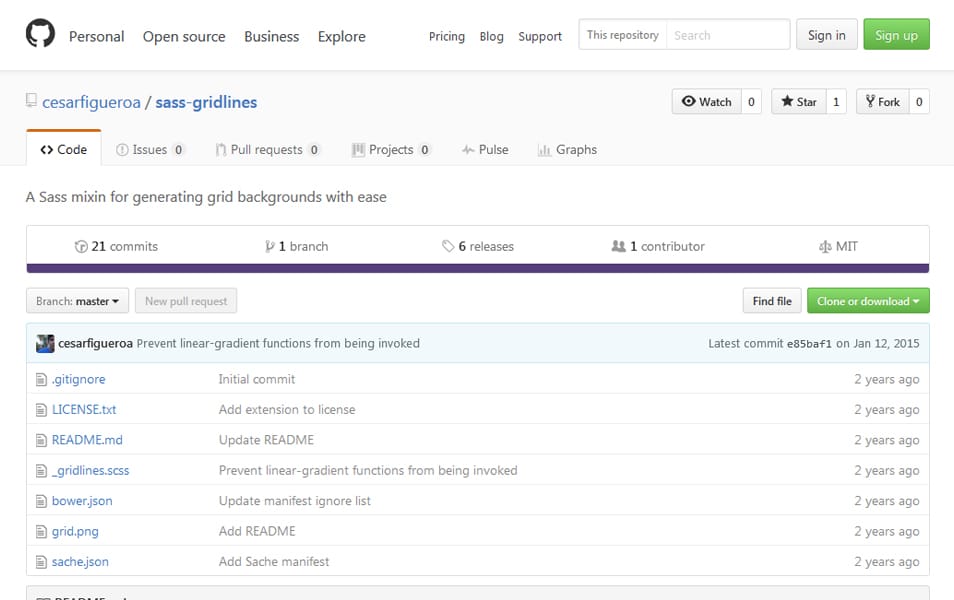
Task: Click the law scales icon beside MIT license
Action: pyautogui.click(x=824, y=246)
